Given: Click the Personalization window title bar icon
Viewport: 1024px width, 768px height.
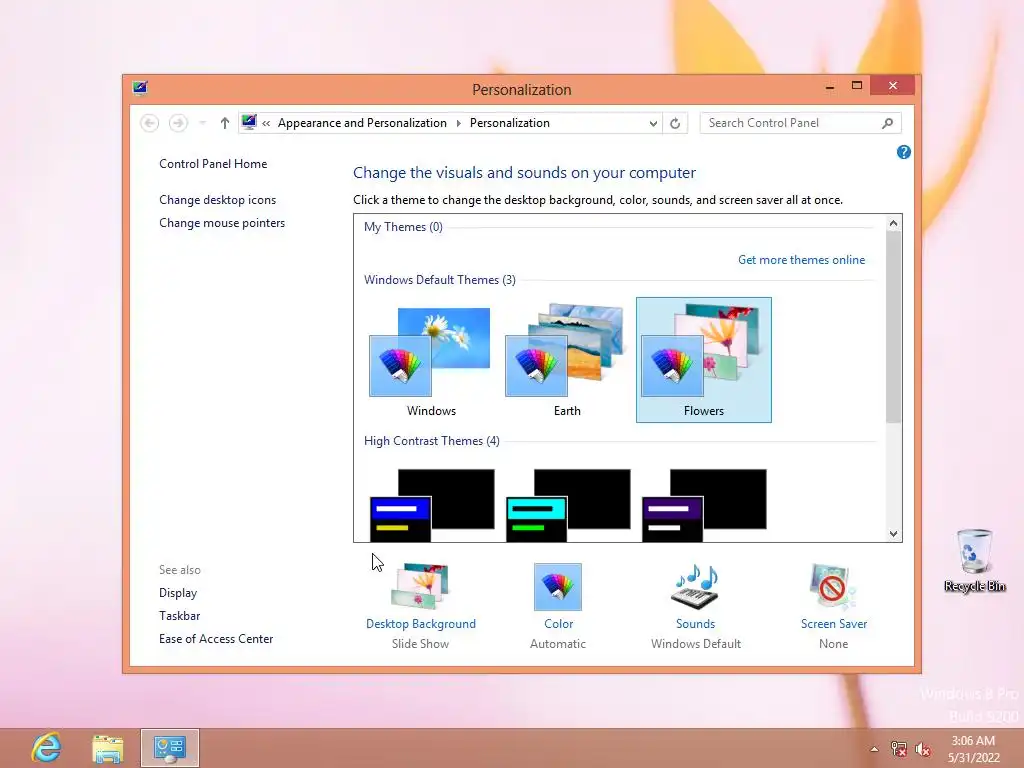Looking at the screenshot, I should coord(140,88).
